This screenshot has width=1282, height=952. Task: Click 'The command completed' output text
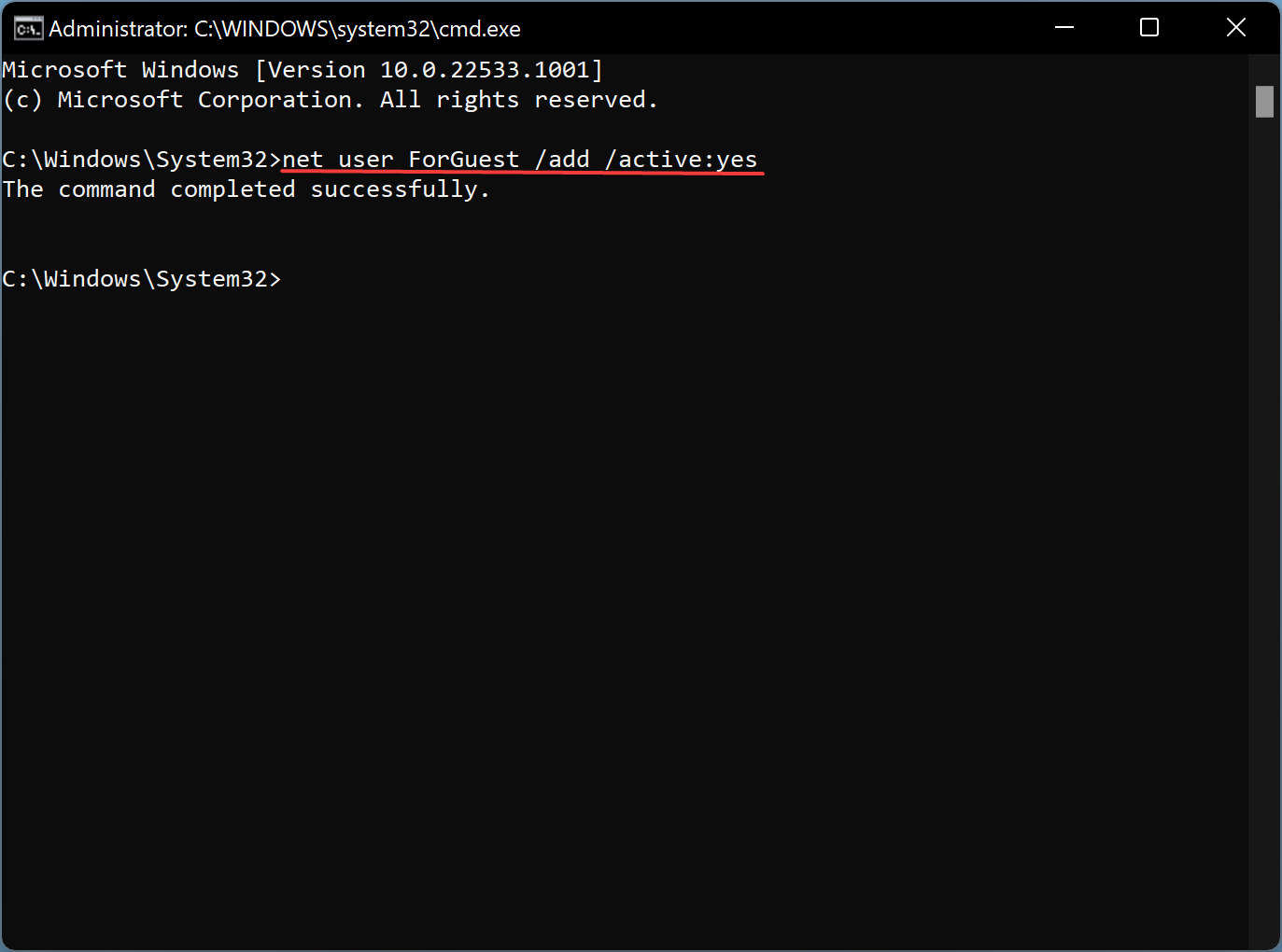click(x=149, y=189)
